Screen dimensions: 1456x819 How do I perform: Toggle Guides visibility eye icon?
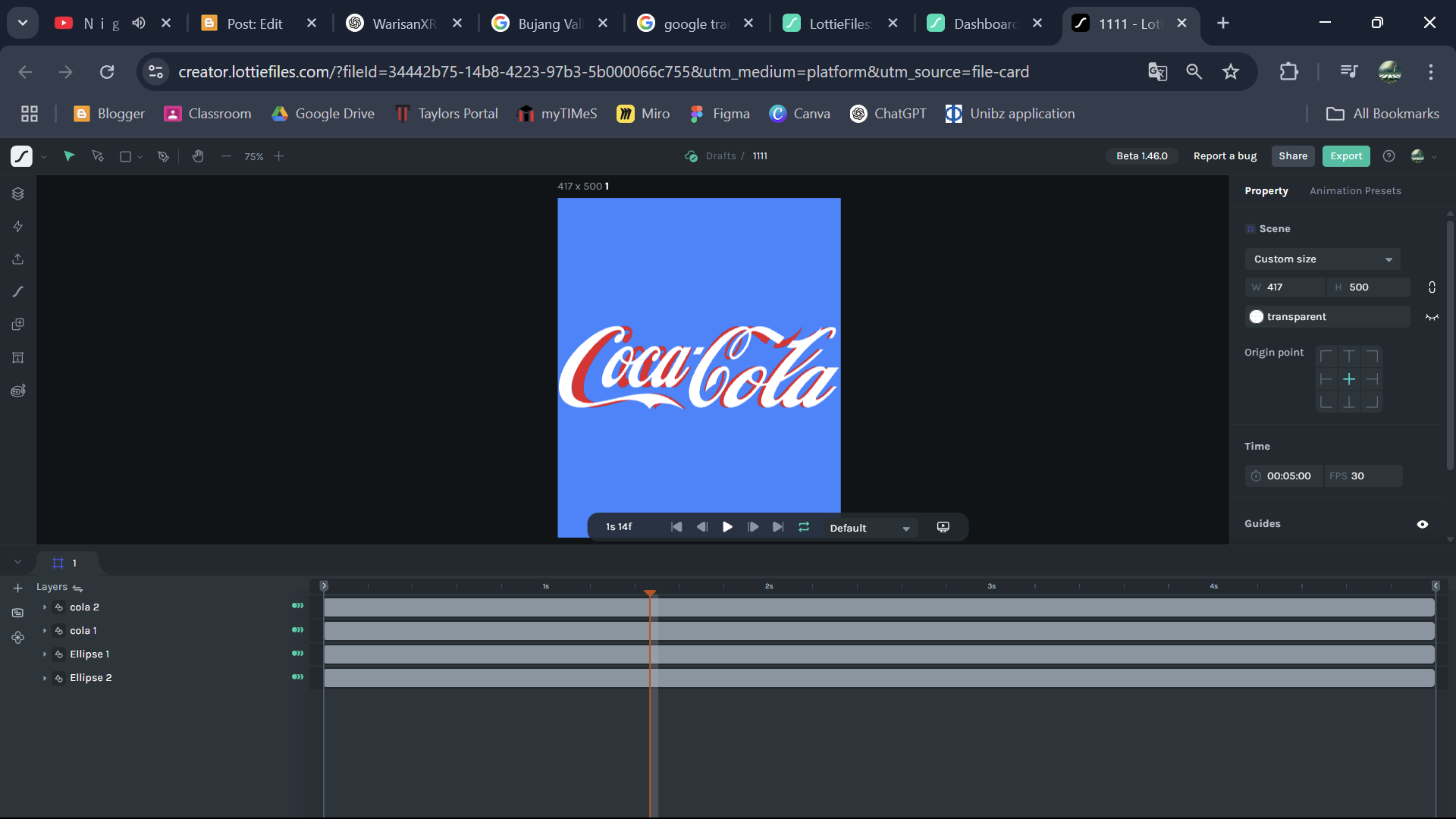point(1423,524)
